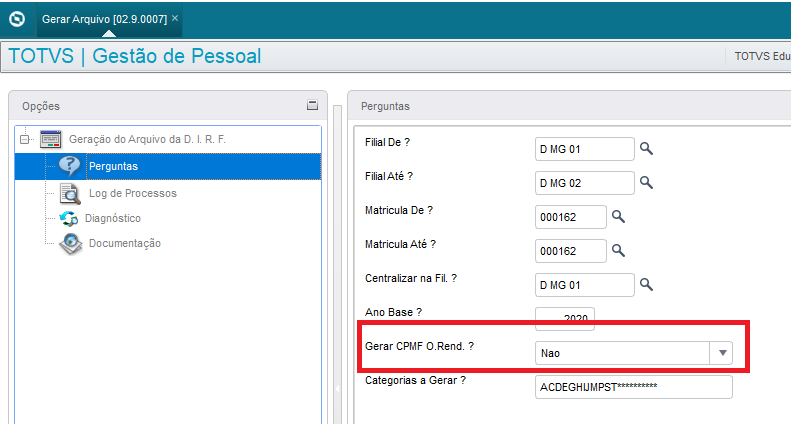The image size is (791, 424).
Task: Open Diagnóstico item
Action: tap(112, 219)
